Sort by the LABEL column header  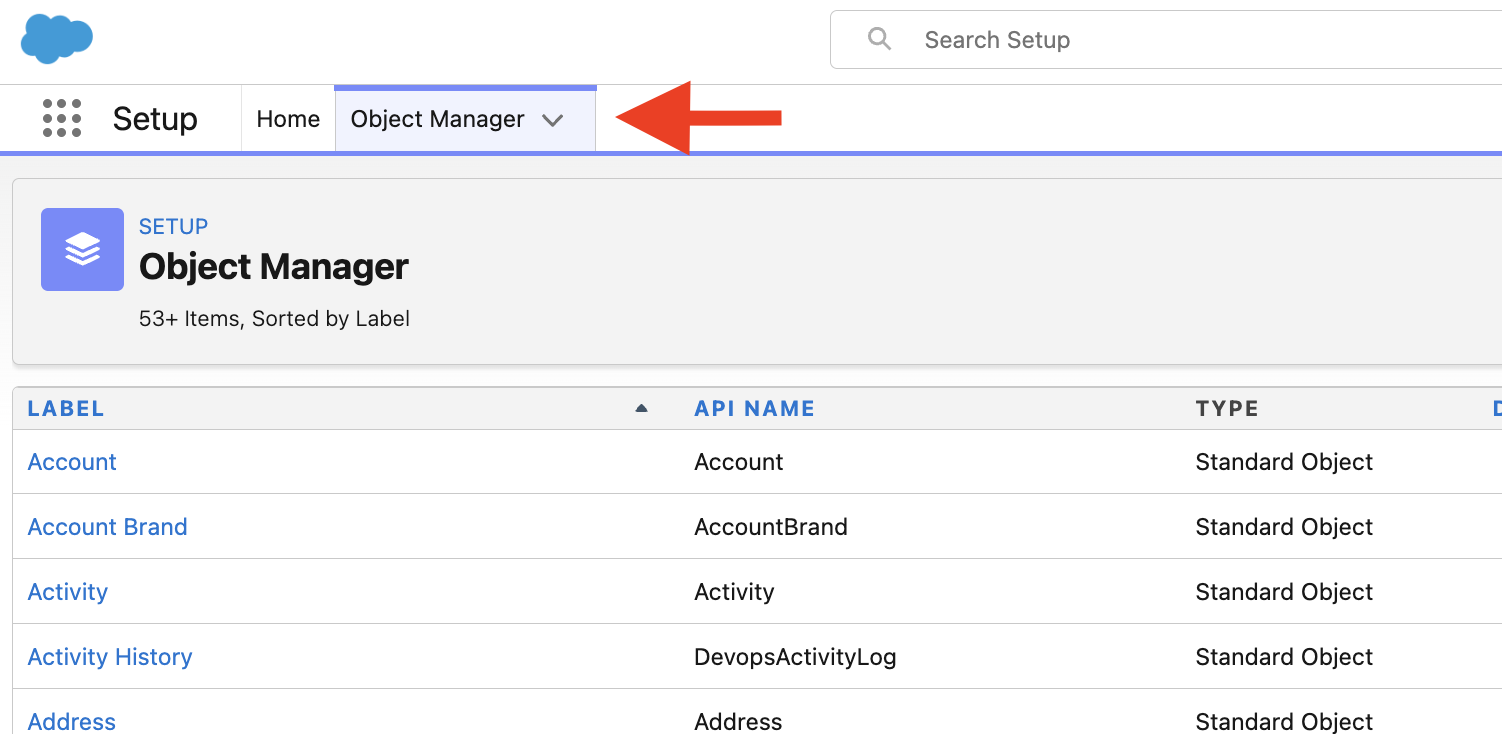66,408
